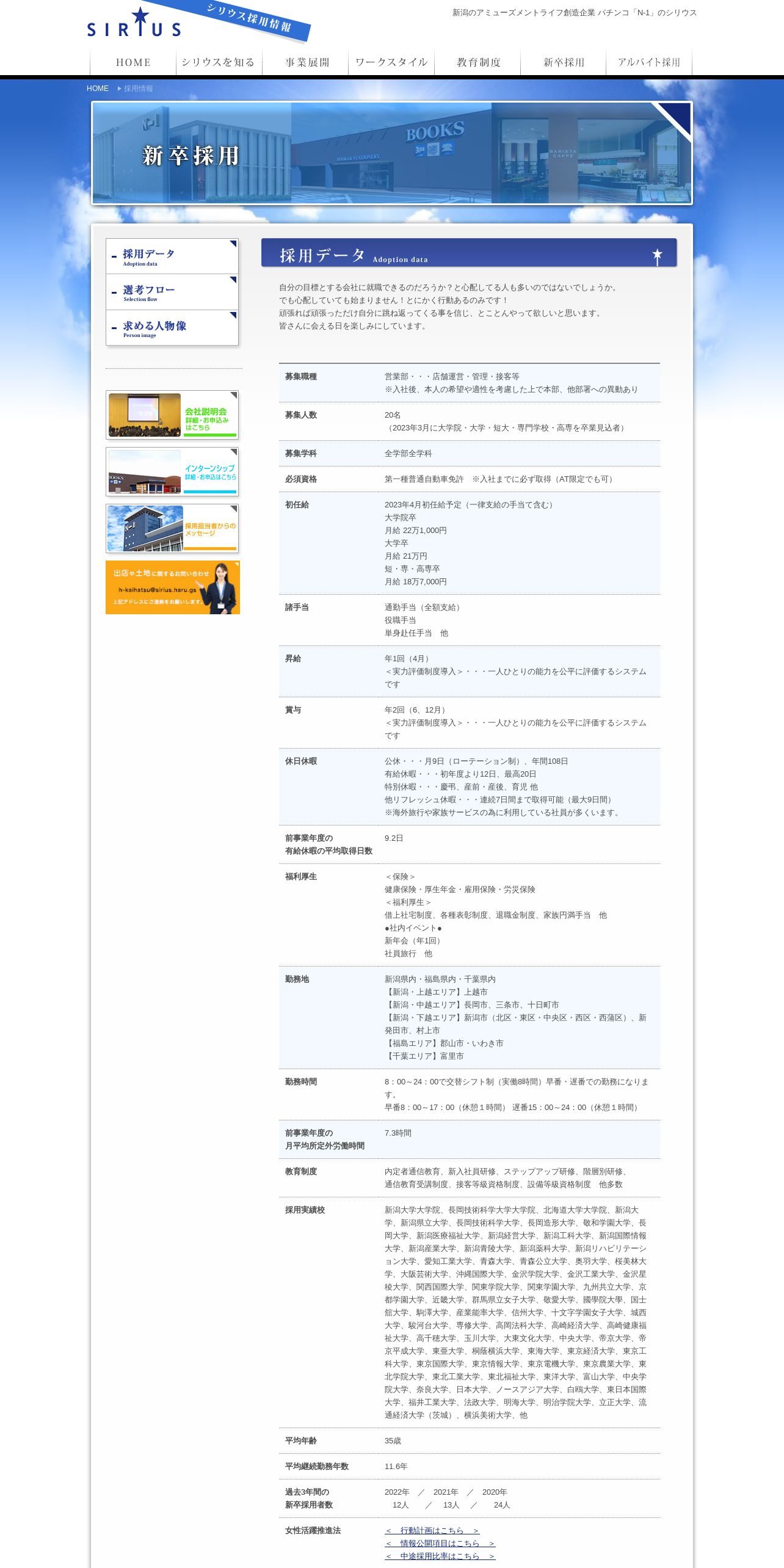Open 事業展開 nav item
Image resolution: width=784 pixels, height=1568 pixels.
click(x=305, y=62)
